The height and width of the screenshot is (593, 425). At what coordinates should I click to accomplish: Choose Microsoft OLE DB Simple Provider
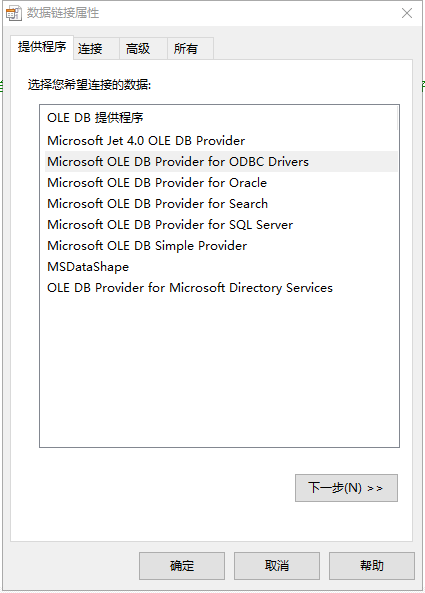point(221,245)
